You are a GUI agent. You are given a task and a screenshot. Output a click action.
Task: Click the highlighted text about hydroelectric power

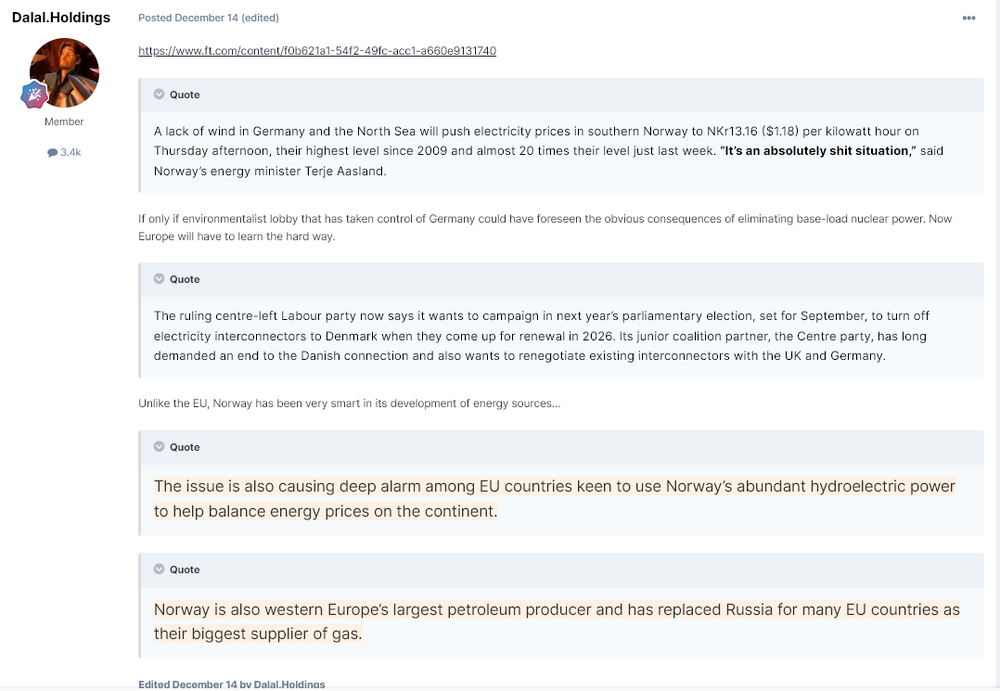(x=554, y=498)
